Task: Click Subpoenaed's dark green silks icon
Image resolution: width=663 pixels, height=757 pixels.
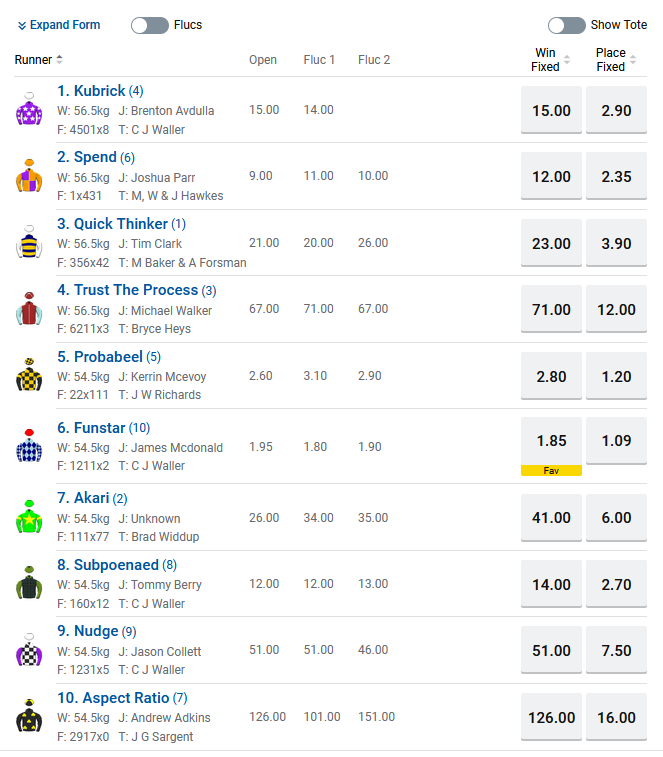Action: 28,584
